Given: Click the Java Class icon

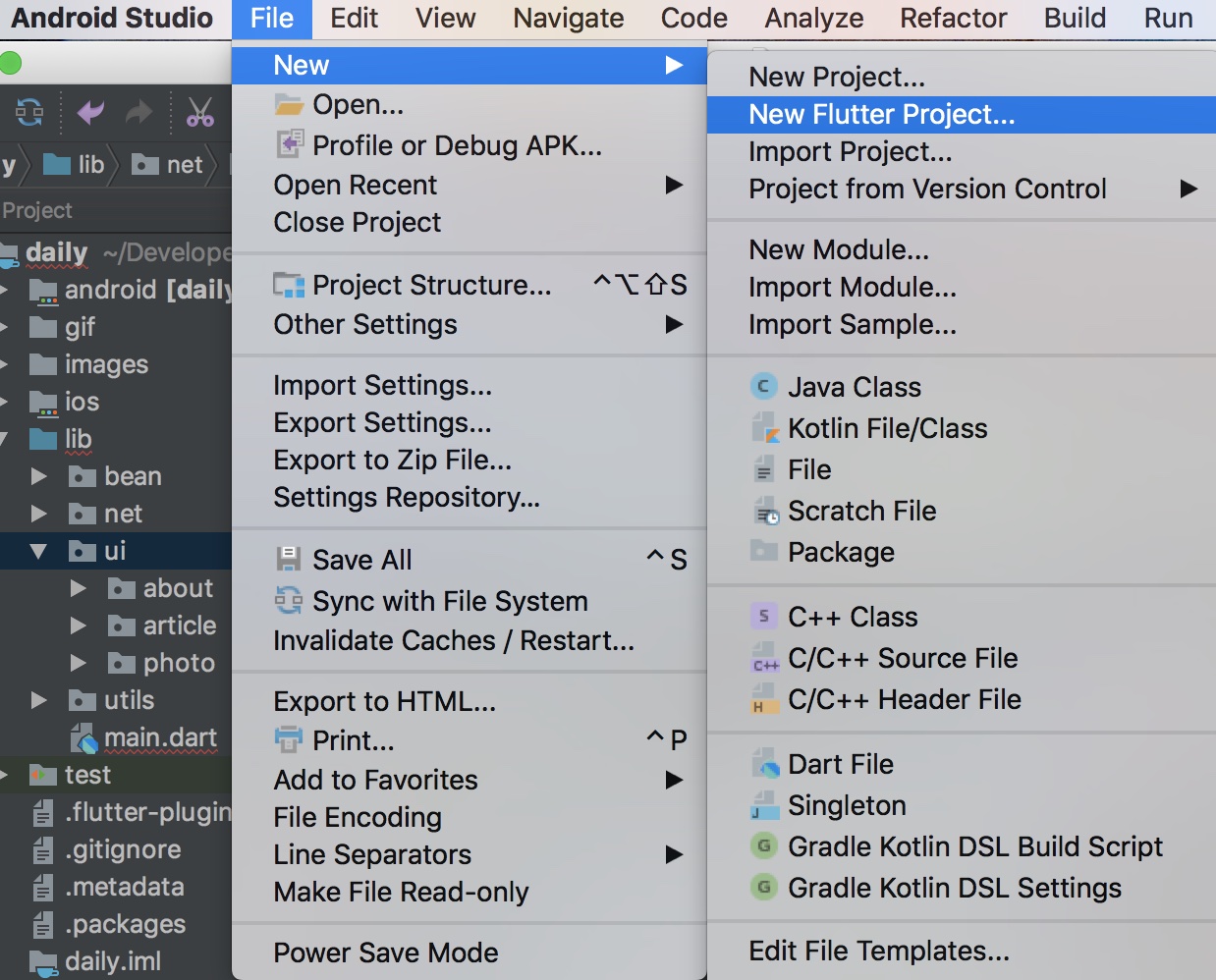Looking at the screenshot, I should [763, 386].
